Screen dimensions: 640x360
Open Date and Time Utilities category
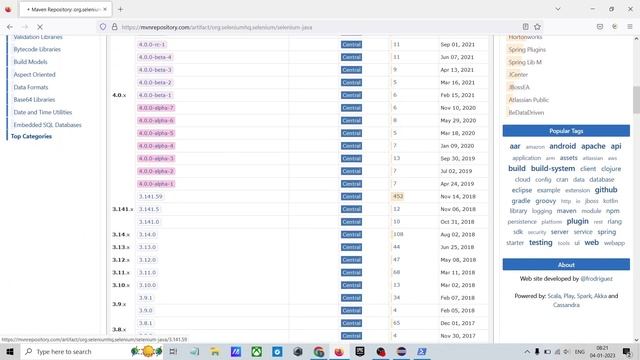42,112
